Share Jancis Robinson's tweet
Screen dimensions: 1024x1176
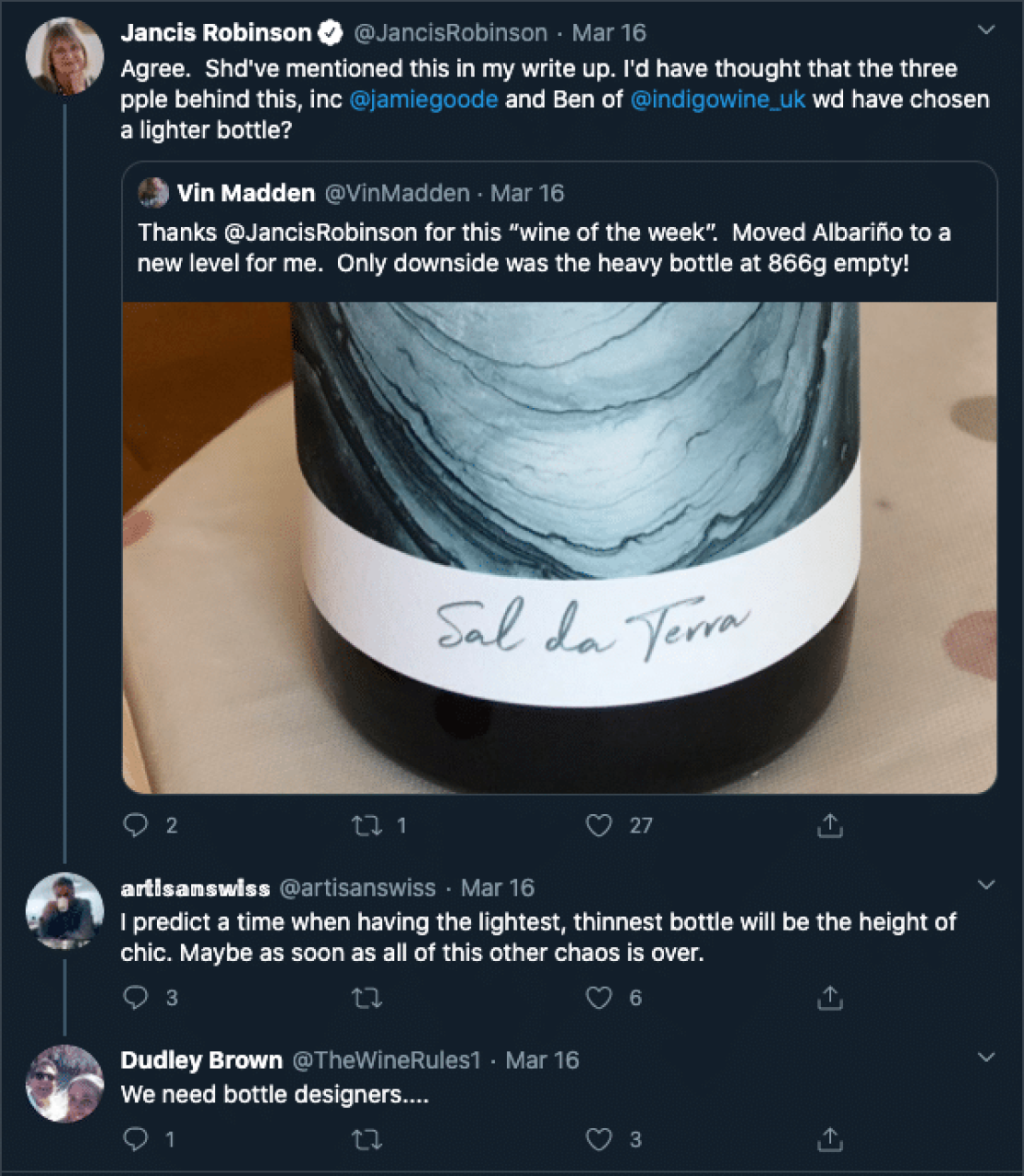[x=829, y=825]
